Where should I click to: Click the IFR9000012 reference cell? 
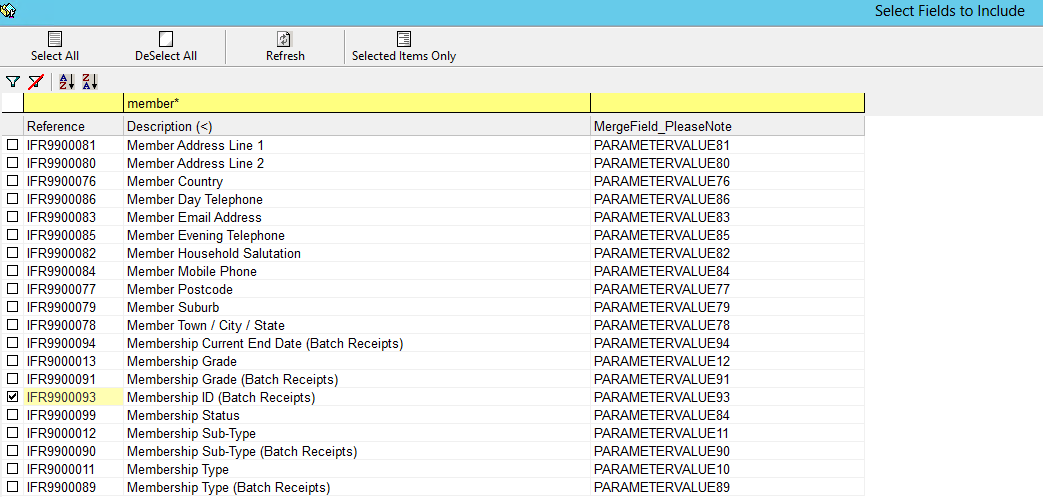coord(73,433)
